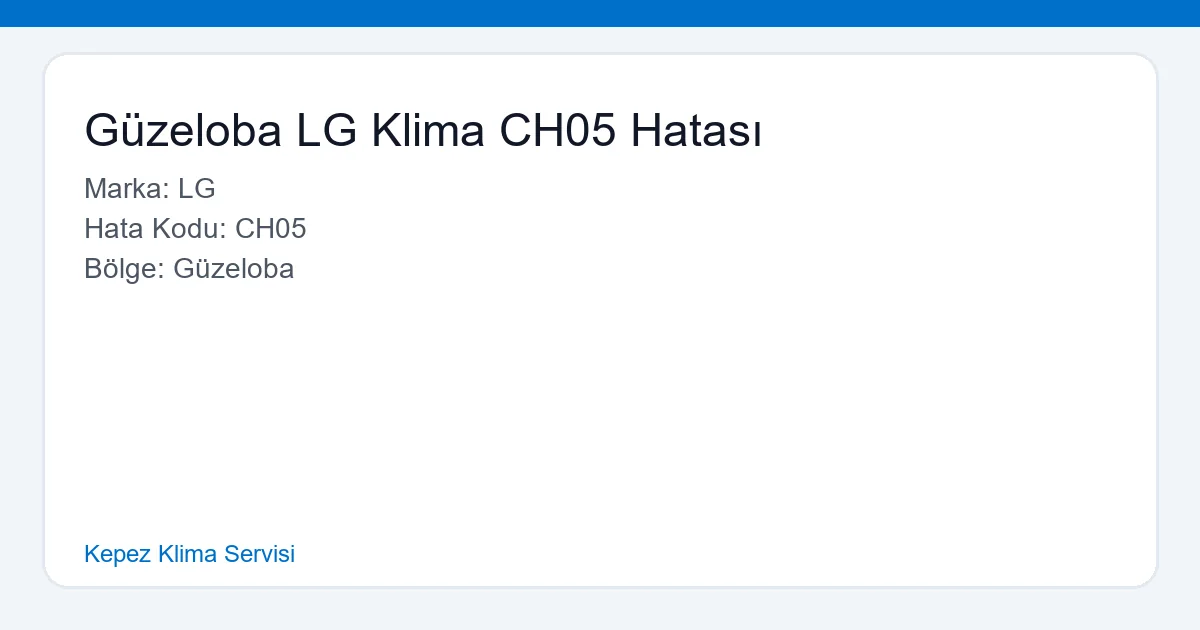Click inside the white content card
Screen dimensions: 1200x630
(x=600, y=400)
